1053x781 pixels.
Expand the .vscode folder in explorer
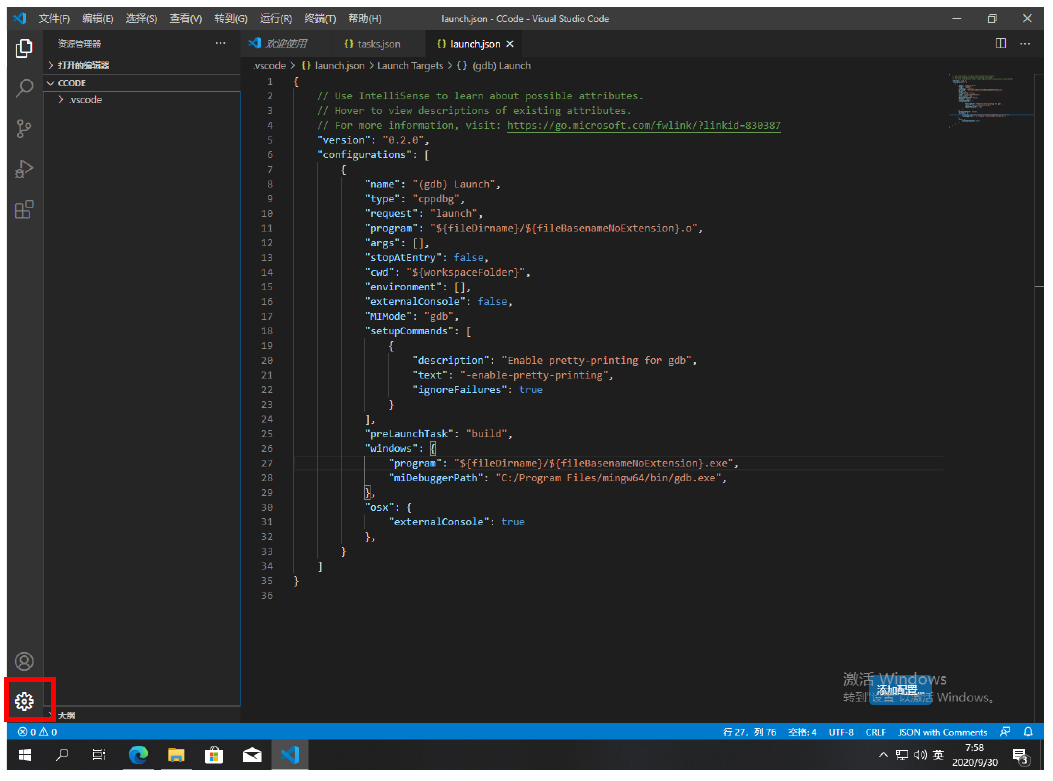85,100
